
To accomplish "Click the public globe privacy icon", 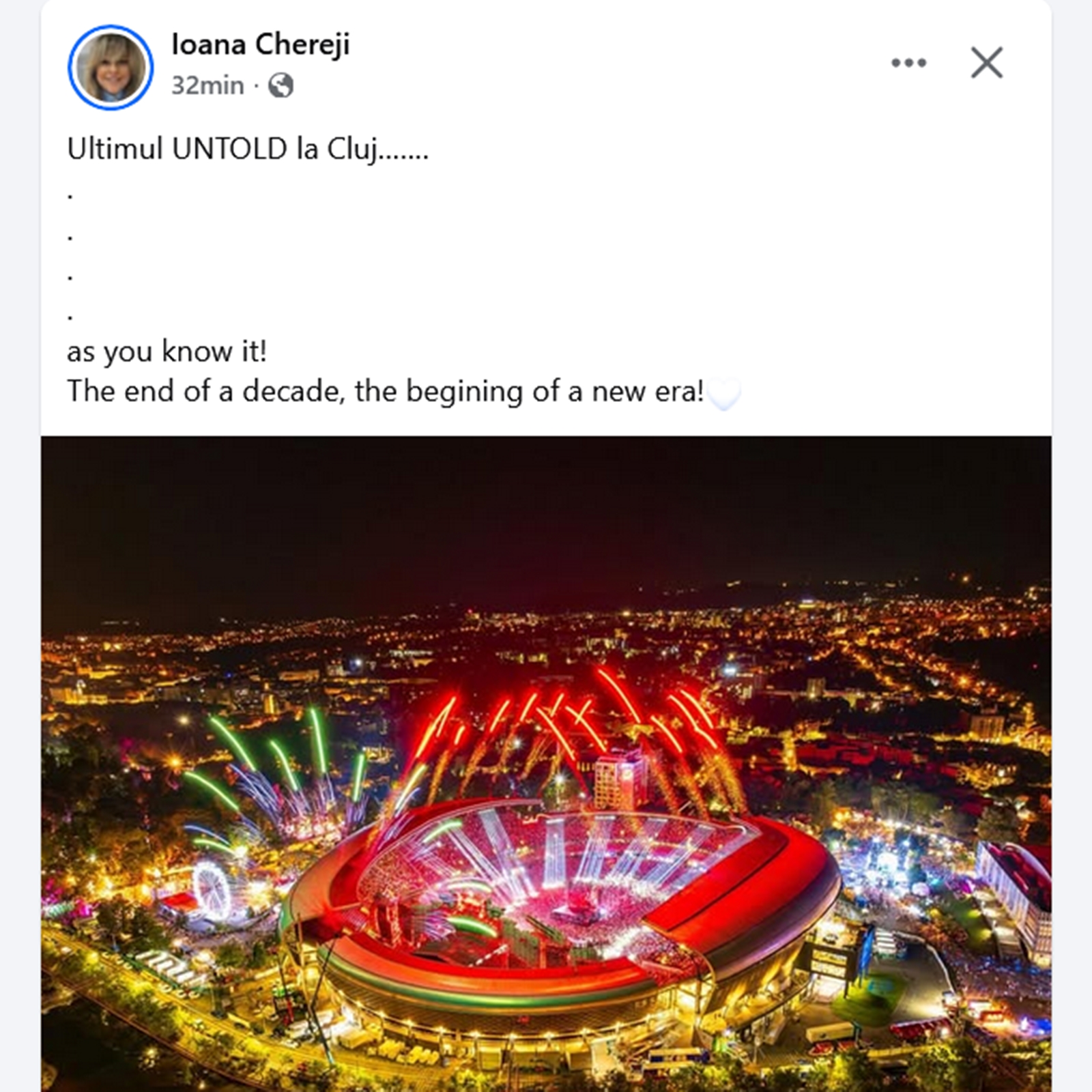I will click(x=281, y=86).
